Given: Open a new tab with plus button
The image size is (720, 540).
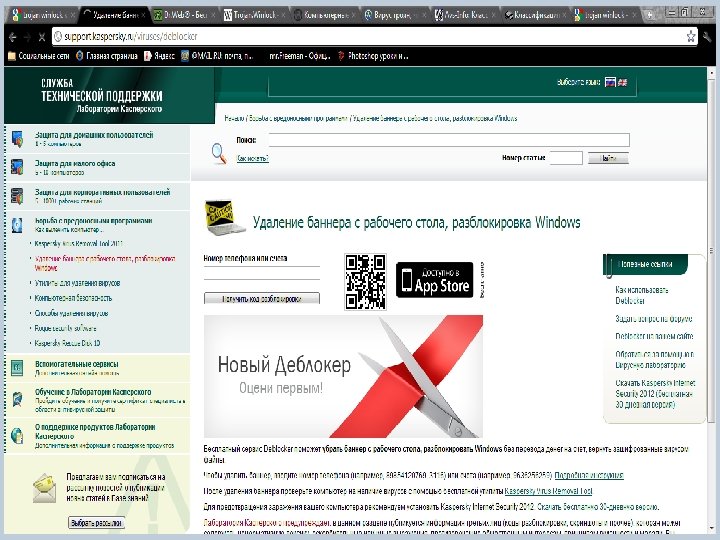Looking at the screenshot, I should (650, 15).
